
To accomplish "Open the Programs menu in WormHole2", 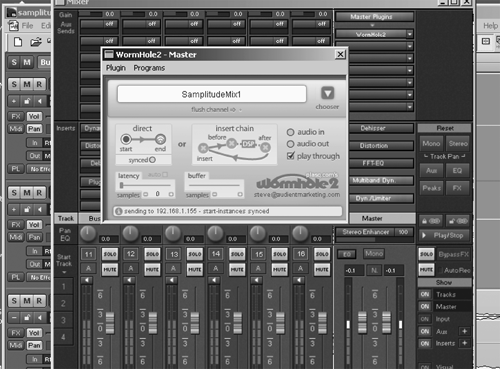I will pyautogui.click(x=149, y=68).
